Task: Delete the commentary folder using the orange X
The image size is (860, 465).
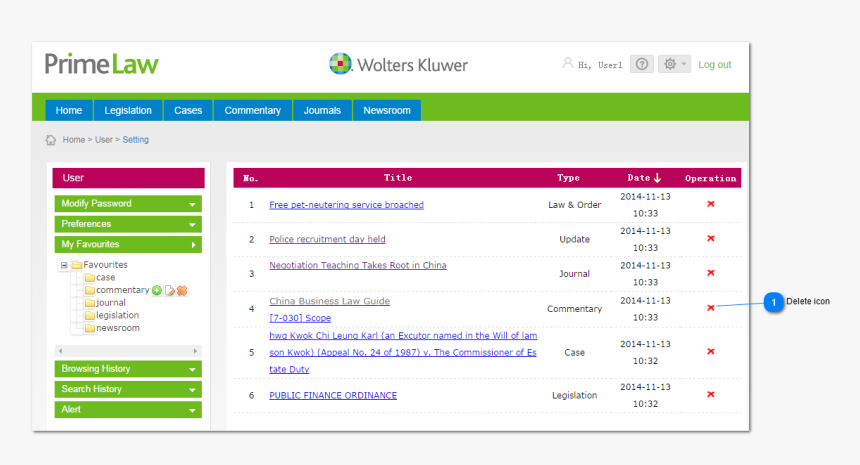Action: coord(182,291)
